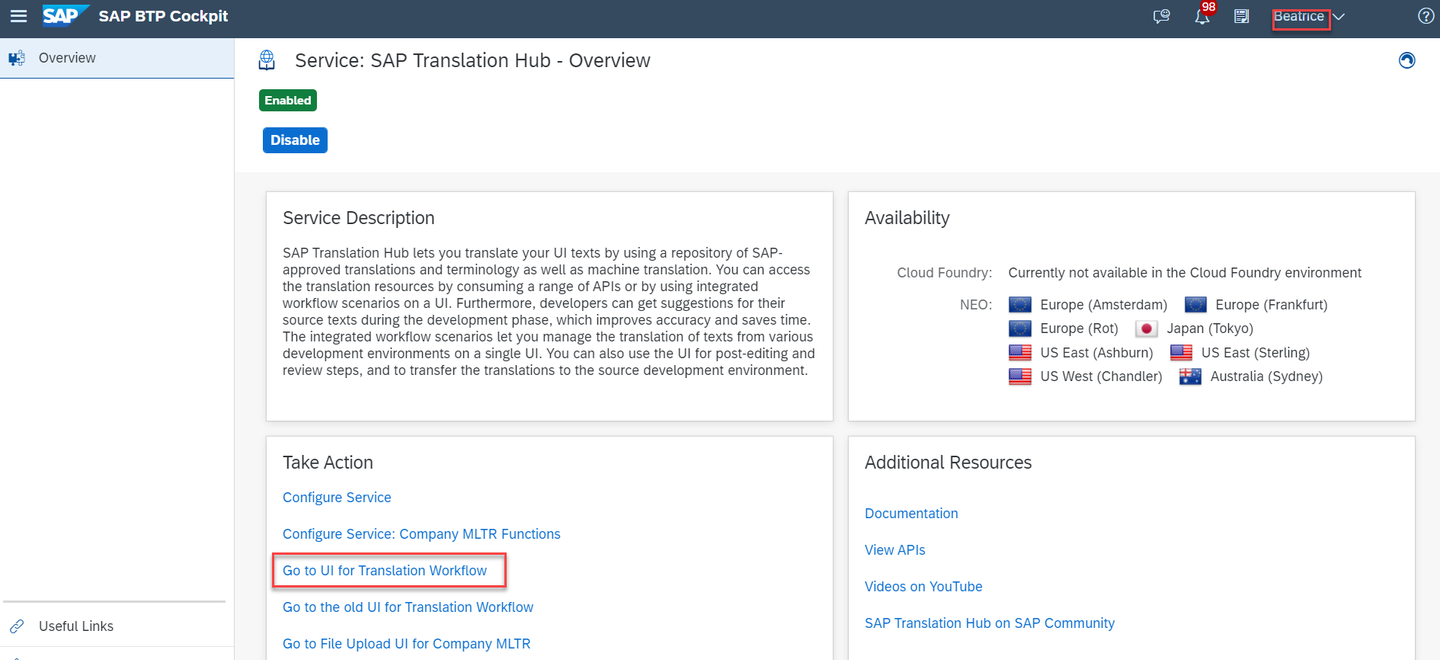The image size is (1440, 660).
Task: Click the Japan flag icon
Action: pyautogui.click(x=1146, y=328)
